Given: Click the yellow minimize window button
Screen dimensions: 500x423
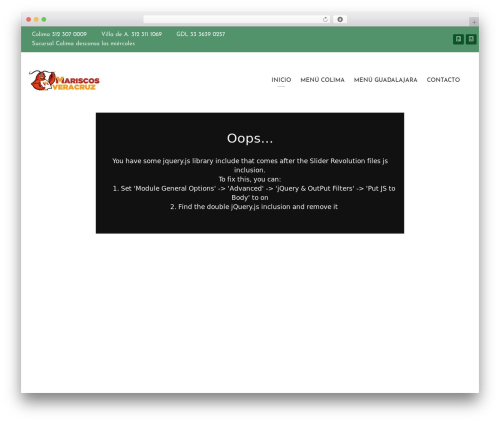Looking at the screenshot, I should point(36,19).
